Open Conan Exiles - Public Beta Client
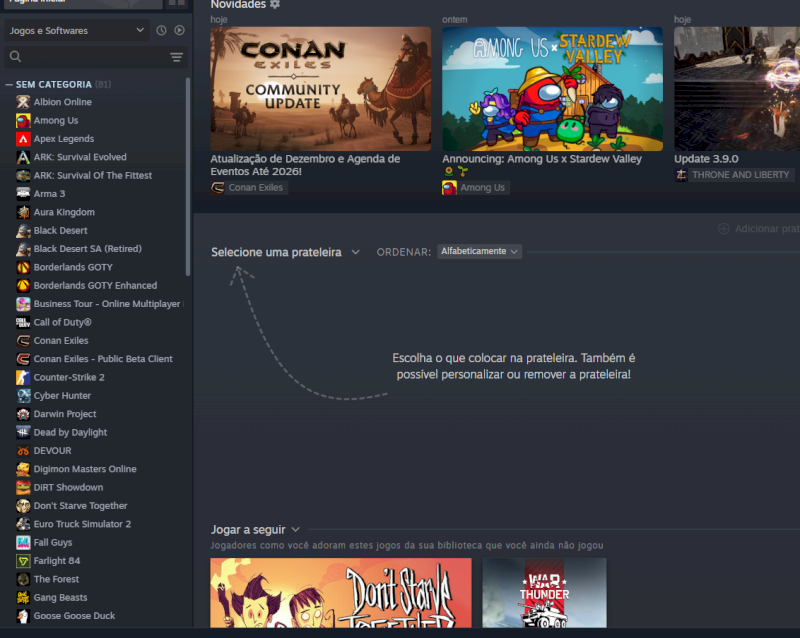The width and height of the screenshot is (800, 638). tap(93, 359)
